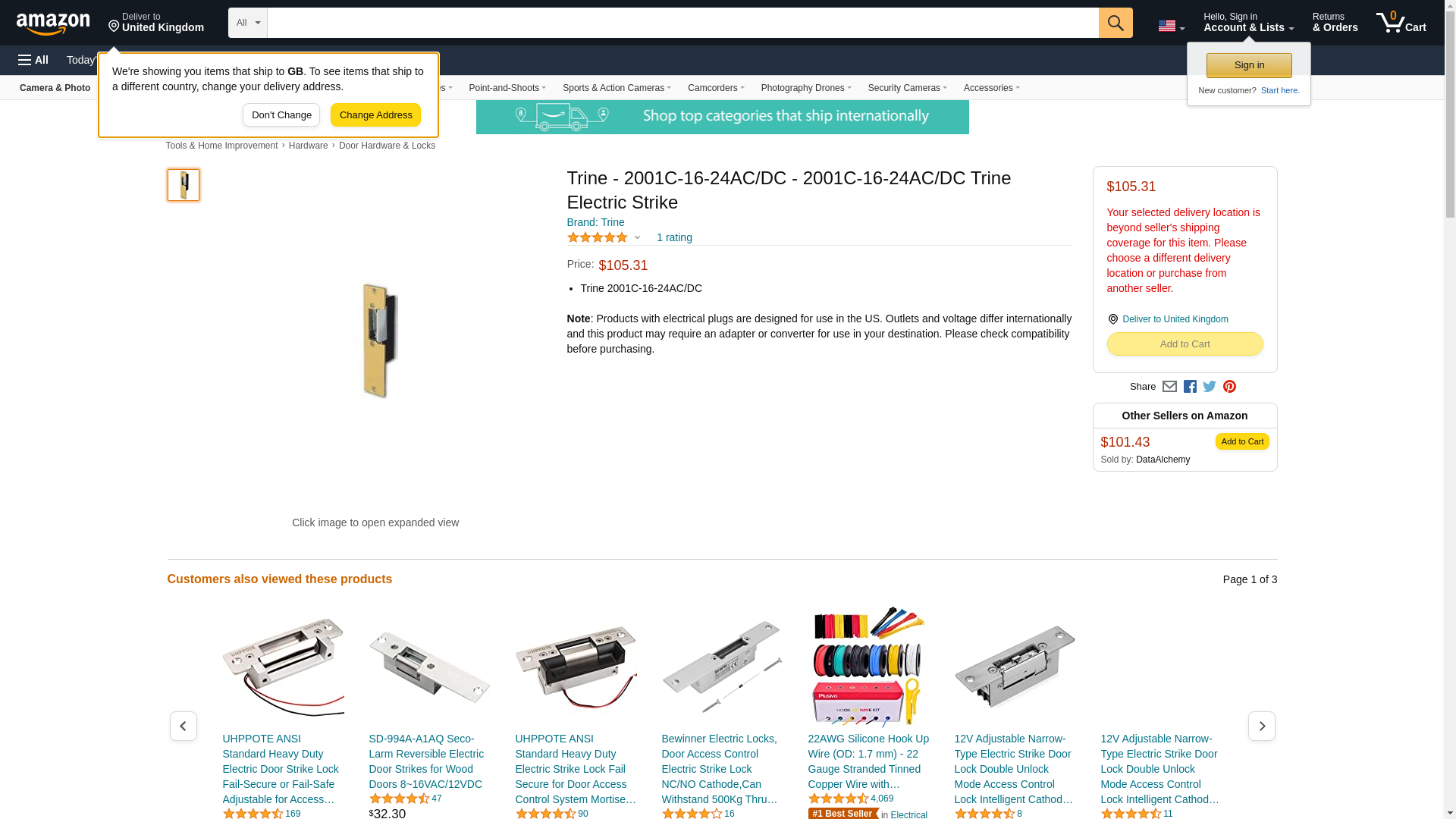Click the Change Address button
Image resolution: width=1456 pixels, height=819 pixels.
coord(375,115)
